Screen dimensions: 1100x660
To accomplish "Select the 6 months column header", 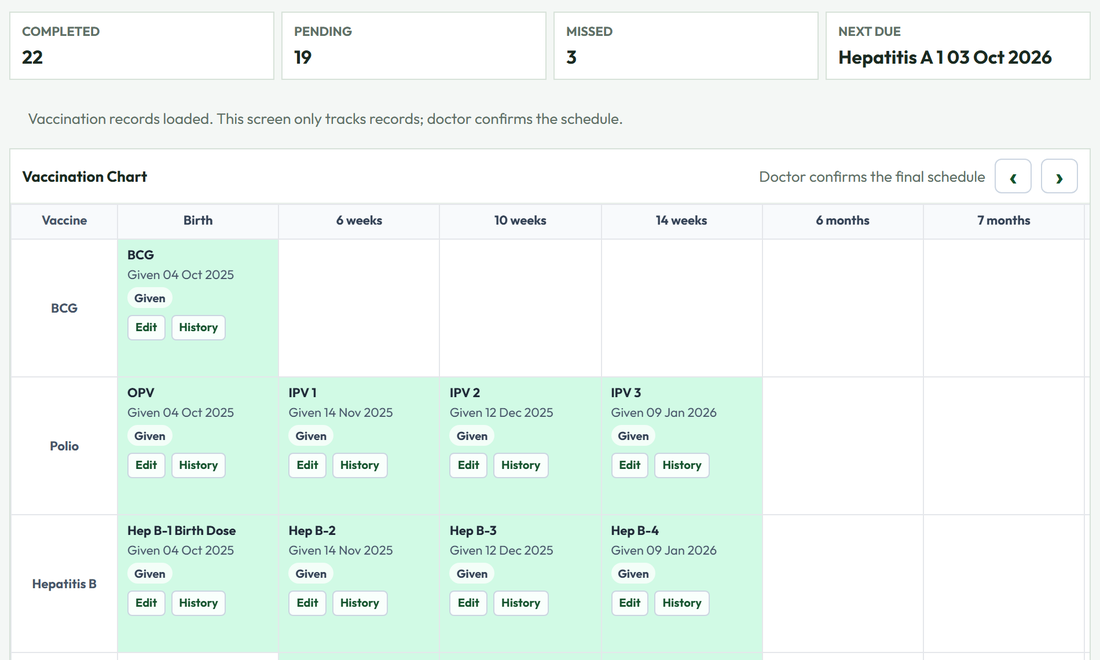I will (843, 221).
